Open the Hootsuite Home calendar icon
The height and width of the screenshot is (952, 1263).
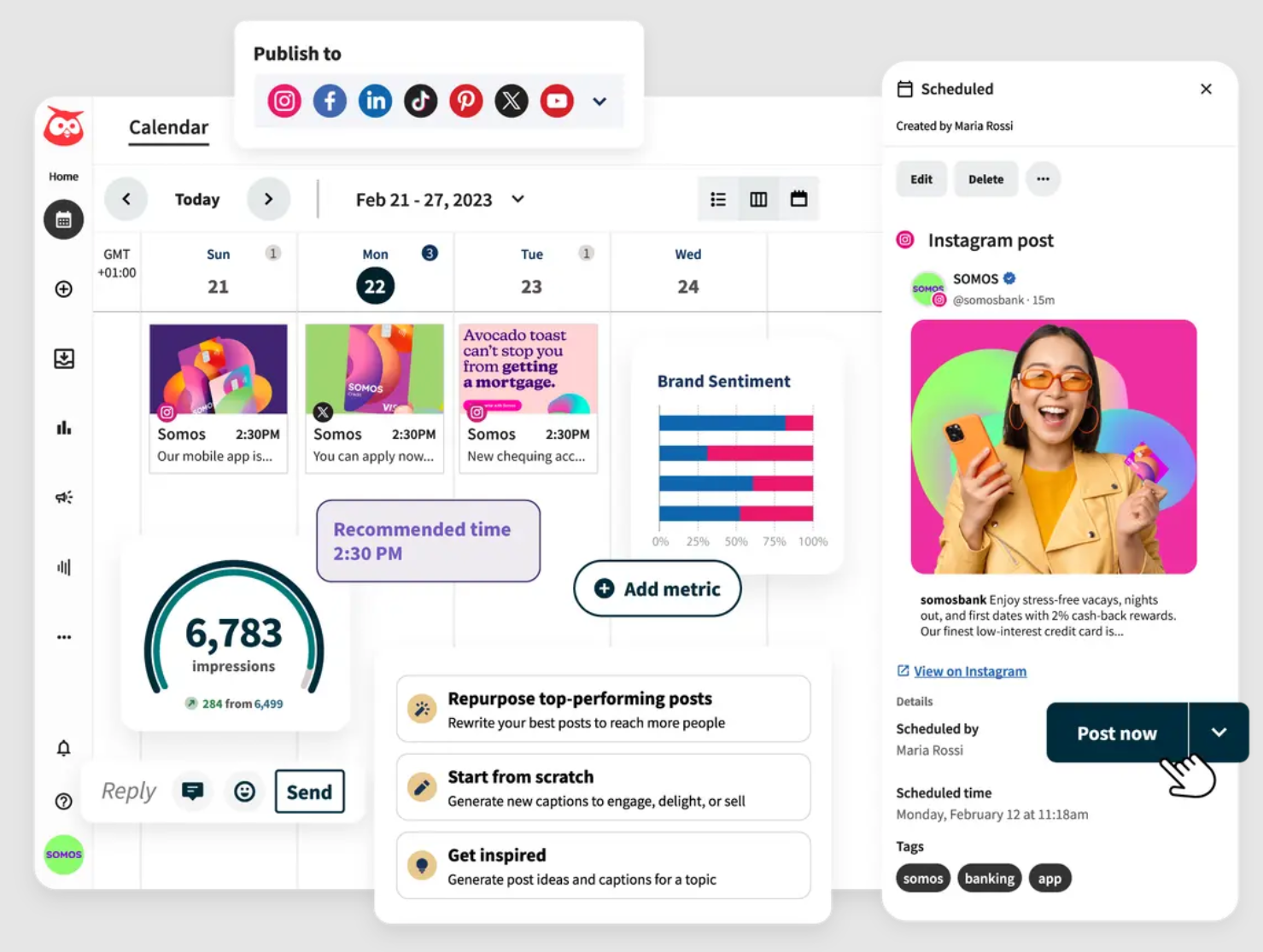coord(63,219)
